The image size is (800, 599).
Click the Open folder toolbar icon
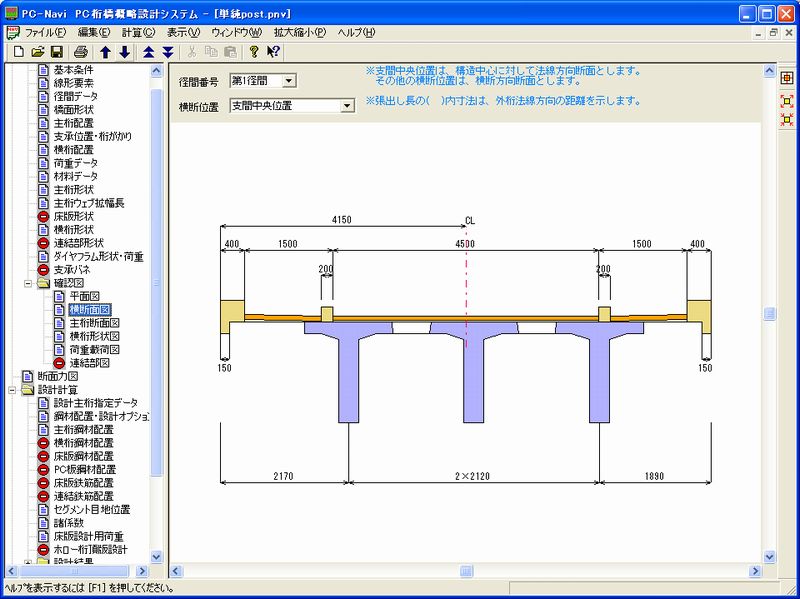[x=37, y=51]
